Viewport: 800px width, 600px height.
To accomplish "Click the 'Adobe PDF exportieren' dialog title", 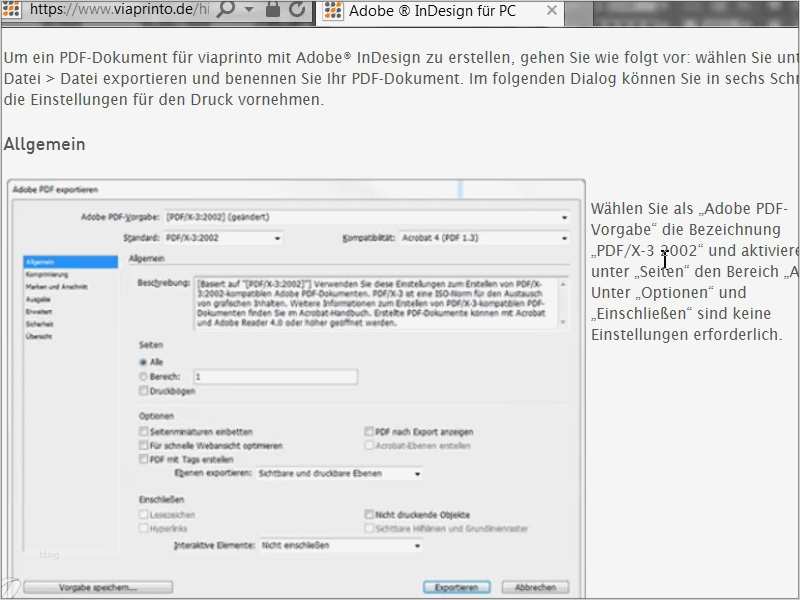I will (55, 190).
